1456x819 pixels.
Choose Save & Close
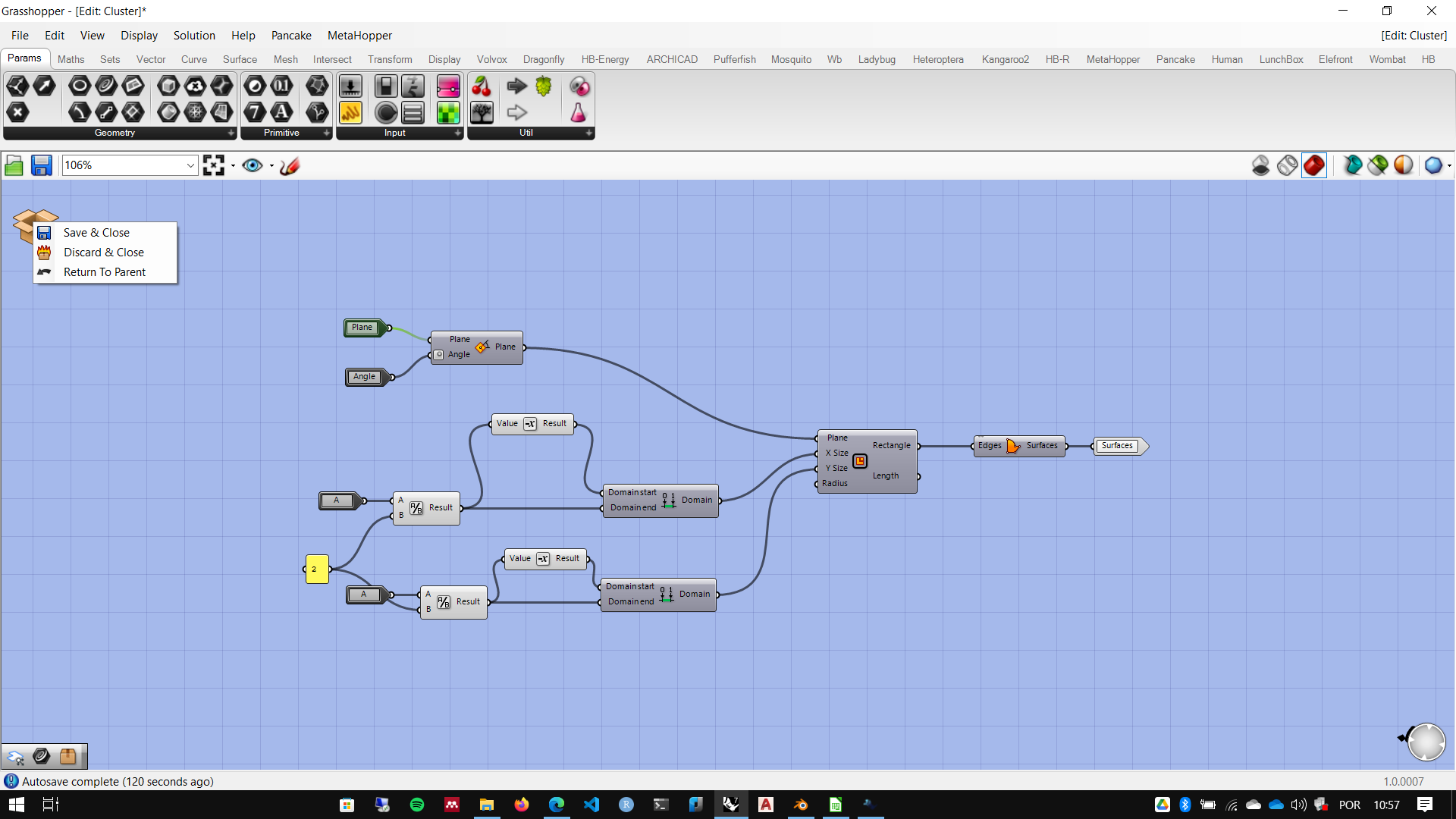coord(105,233)
